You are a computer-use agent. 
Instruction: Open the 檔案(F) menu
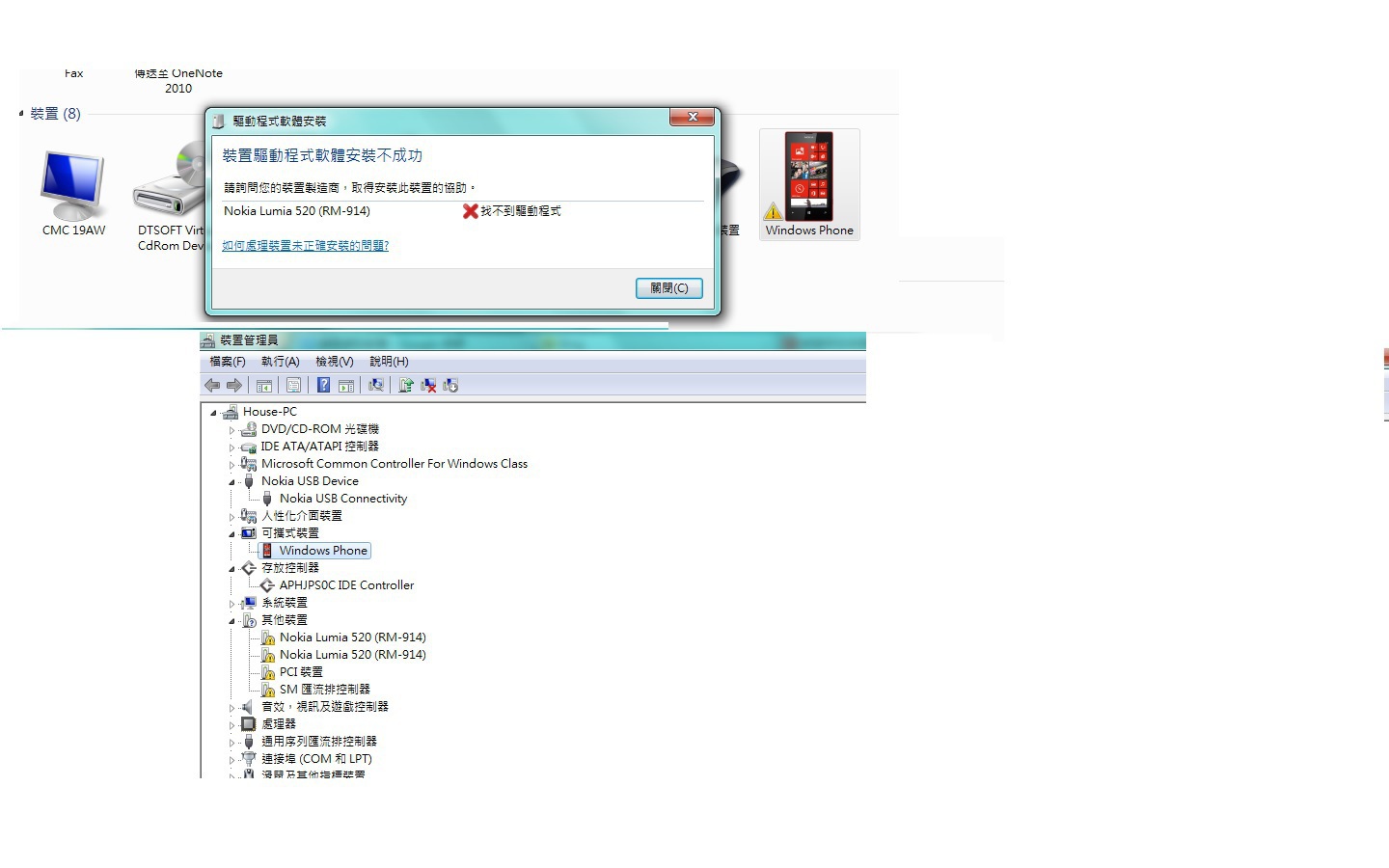click(228, 362)
